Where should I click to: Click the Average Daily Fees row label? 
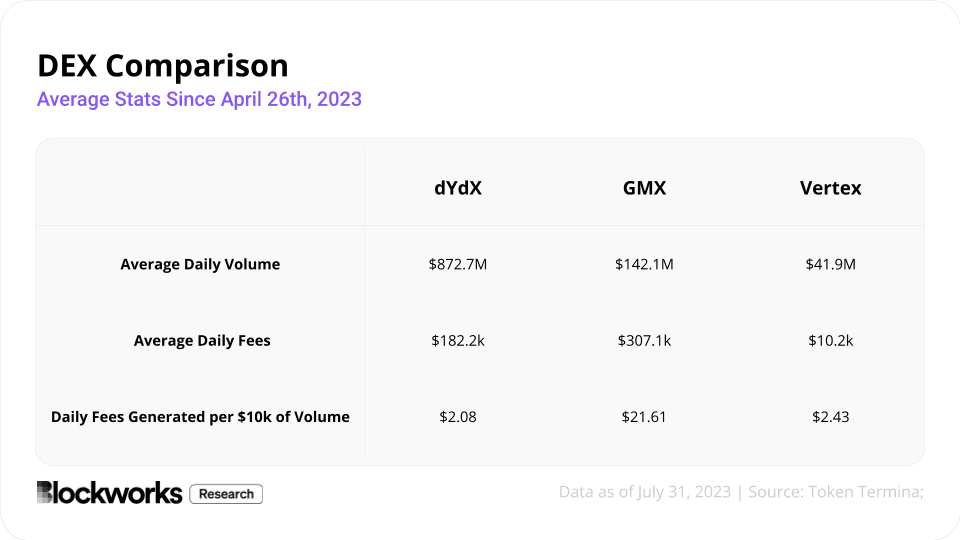tap(202, 341)
